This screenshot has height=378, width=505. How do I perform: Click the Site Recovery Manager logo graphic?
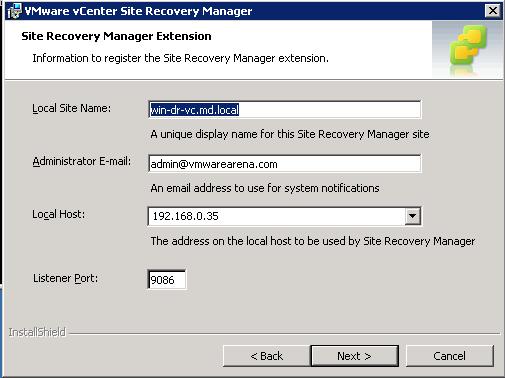tap(468, 49)
